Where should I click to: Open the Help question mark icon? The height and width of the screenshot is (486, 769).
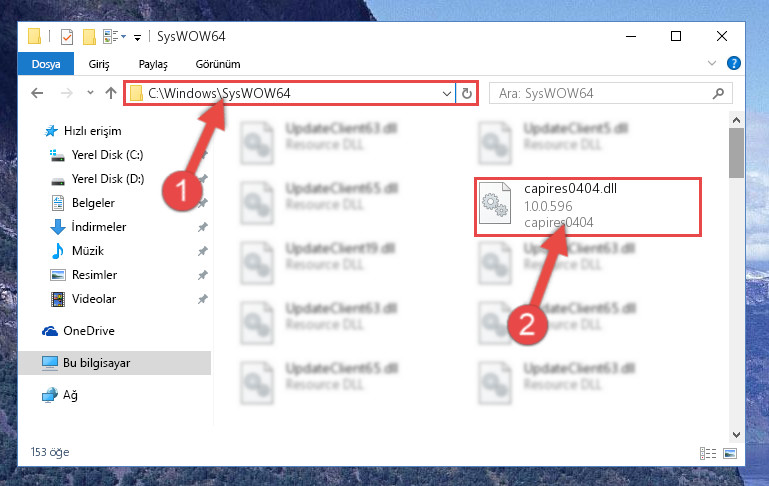coord(734,63)
